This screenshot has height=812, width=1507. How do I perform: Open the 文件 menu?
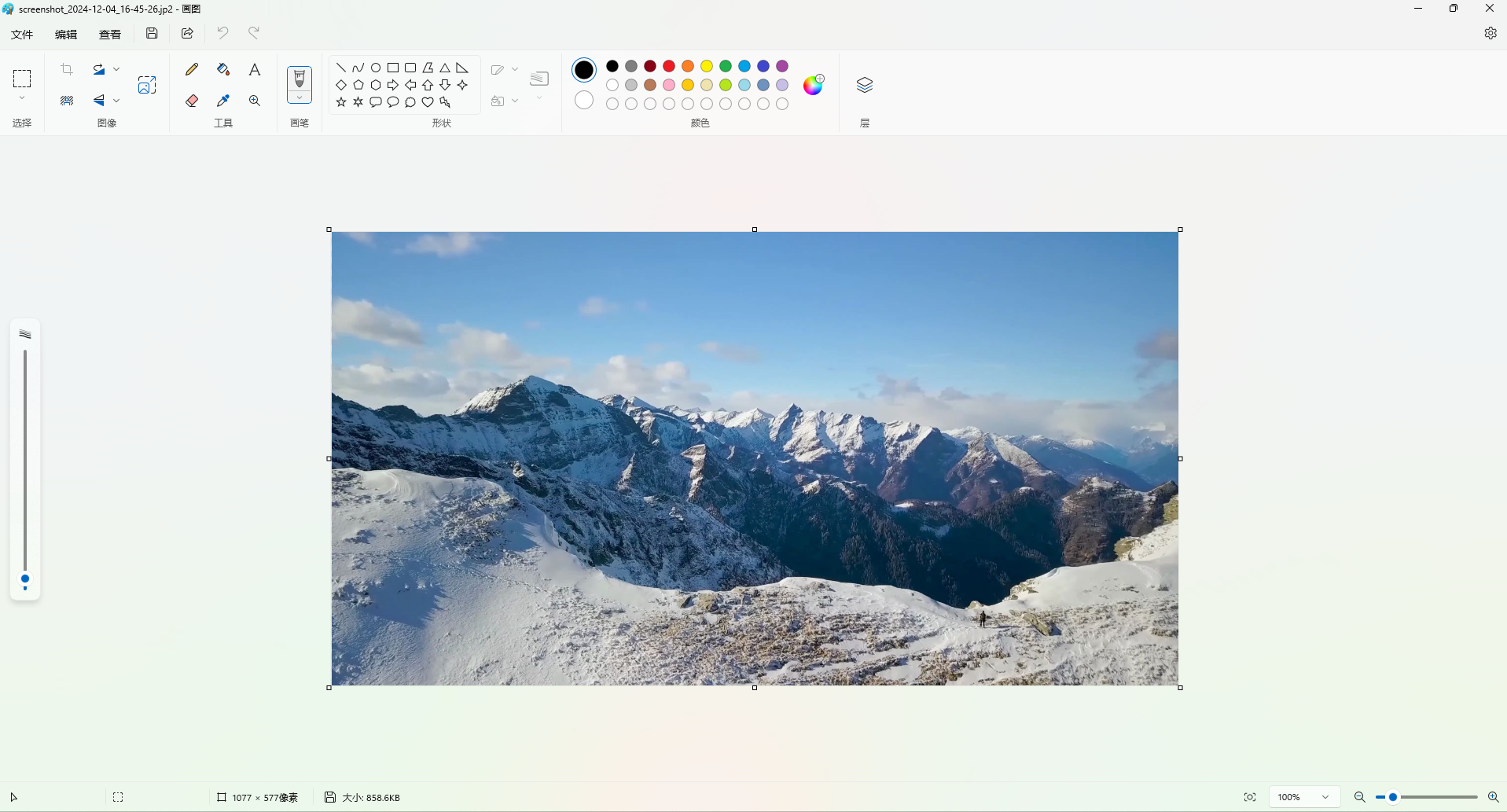point(22,34)
